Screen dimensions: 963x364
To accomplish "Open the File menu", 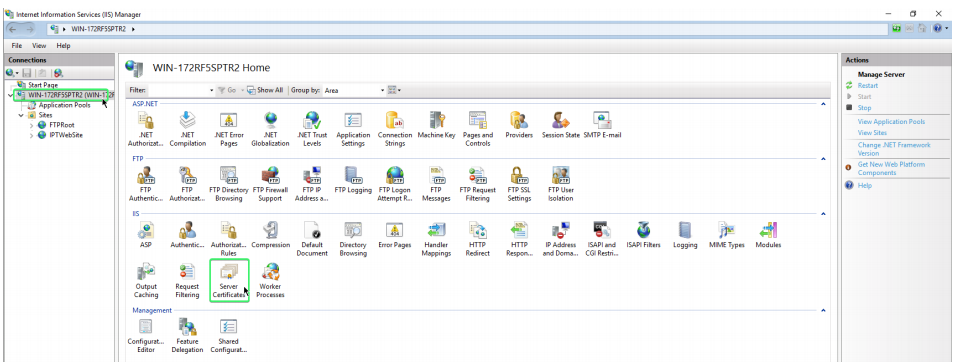I will coord(17,45).
